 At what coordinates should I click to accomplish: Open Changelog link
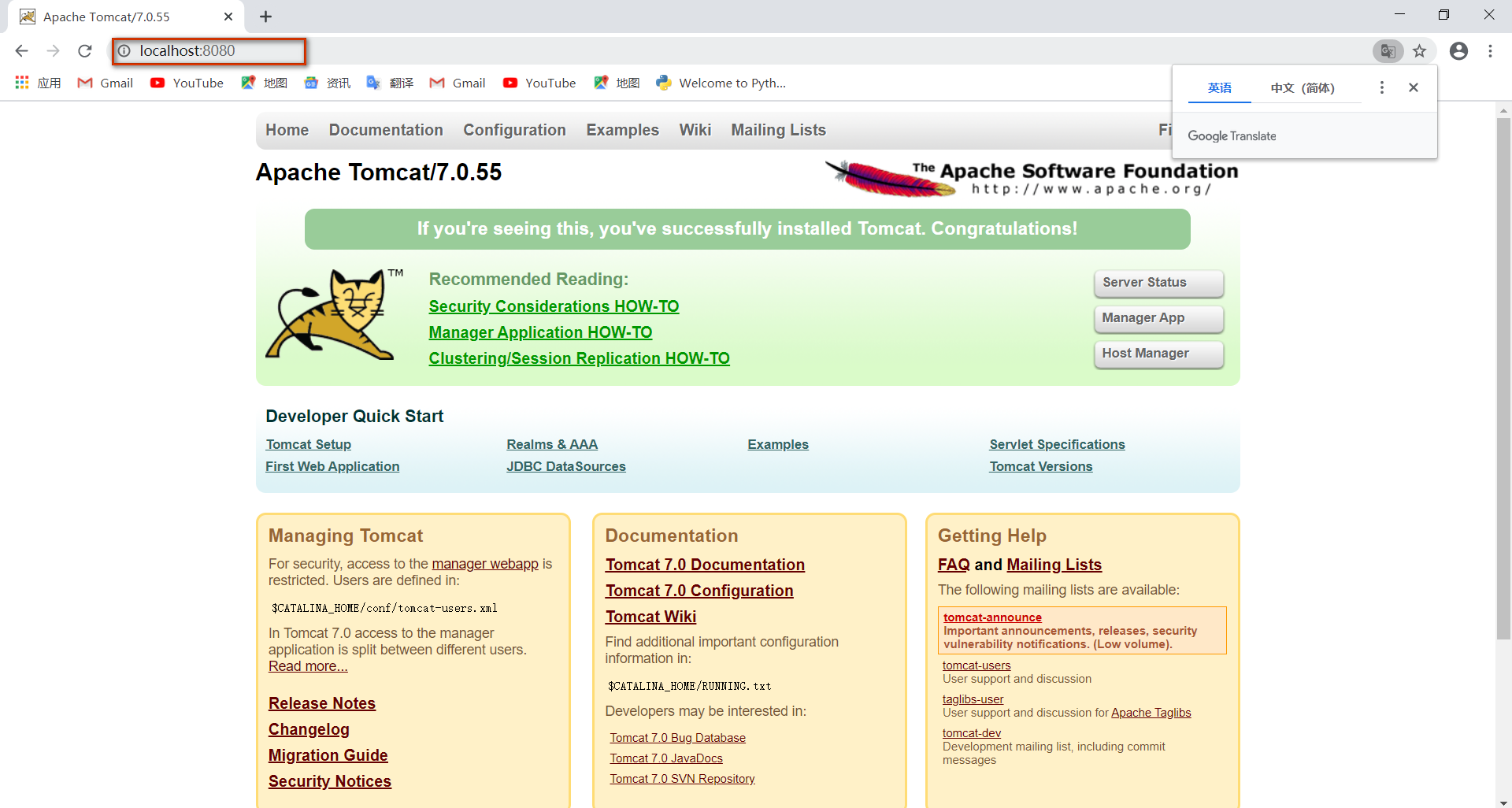309,729
